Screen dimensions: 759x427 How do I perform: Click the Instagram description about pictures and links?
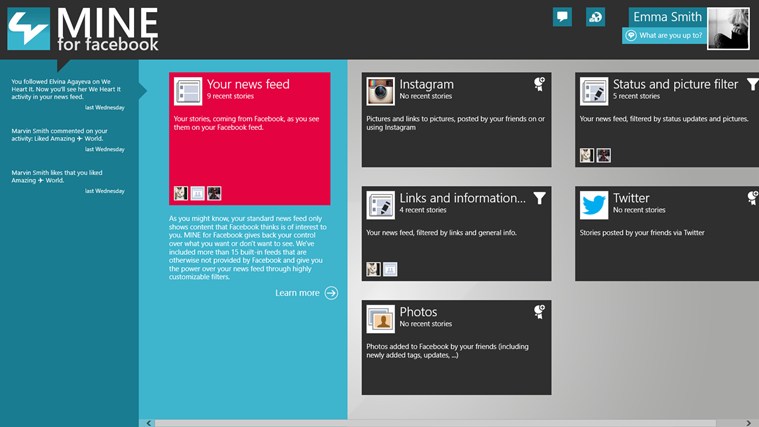tap(455, 123)
